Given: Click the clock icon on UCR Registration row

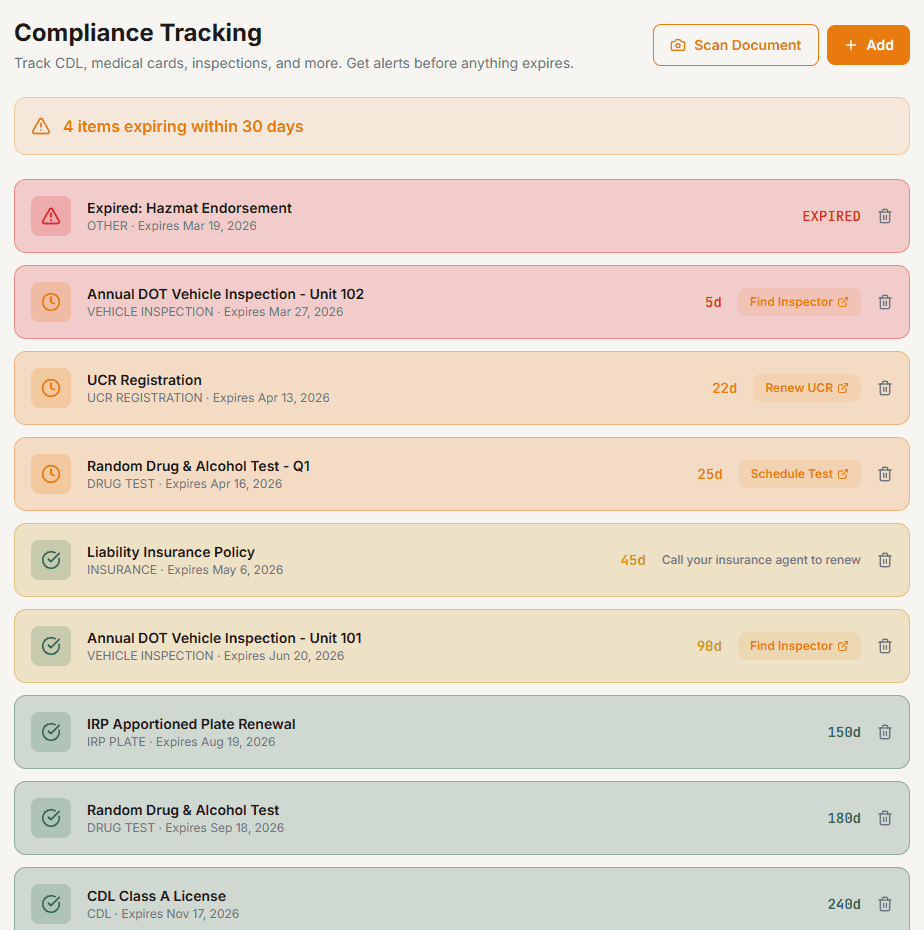Looking at the screenshot, I should 50,387.
